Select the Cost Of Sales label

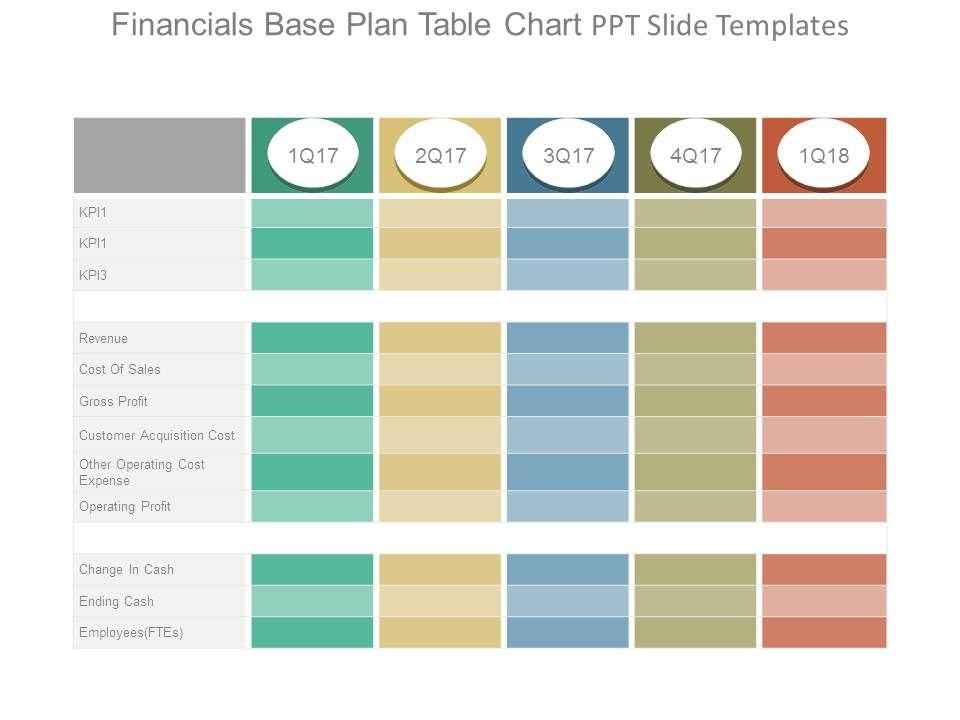click(x=120, y=370)
